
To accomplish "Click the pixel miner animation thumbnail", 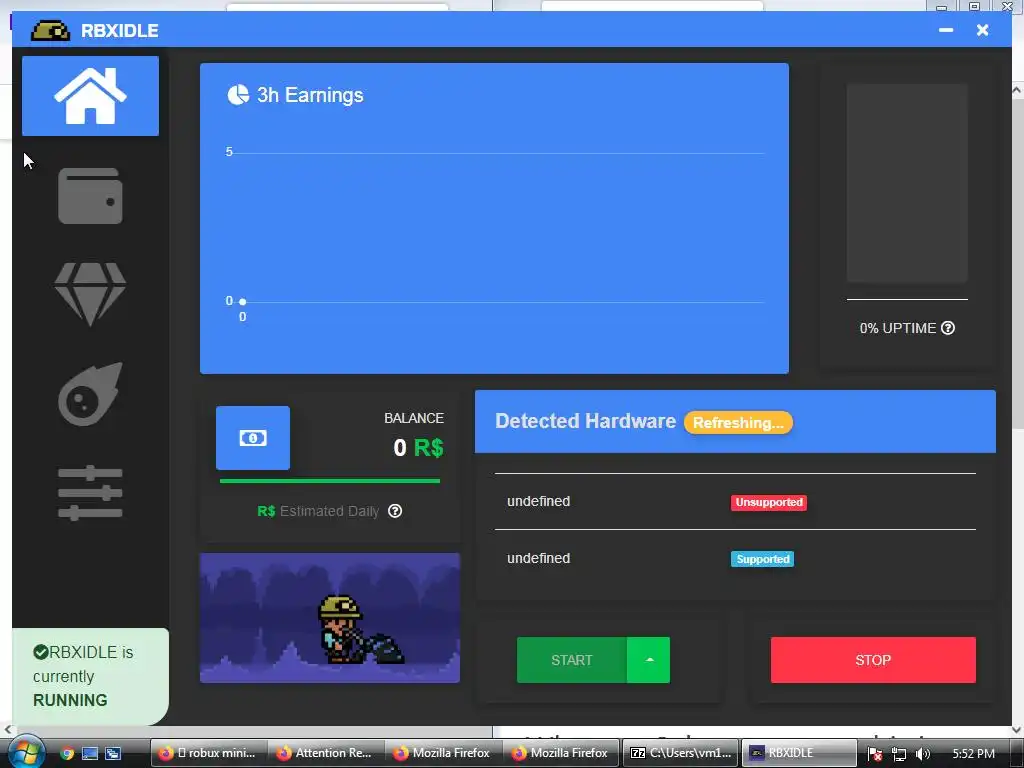I will (x=330, y=618).
